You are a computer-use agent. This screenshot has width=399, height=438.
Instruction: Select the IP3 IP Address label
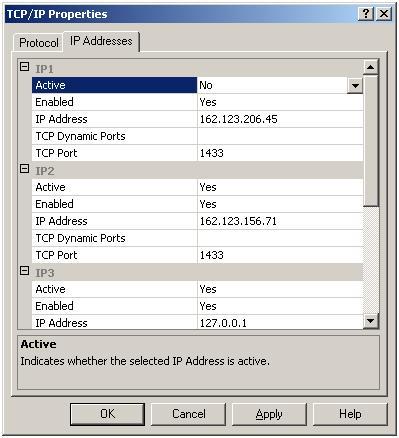(x=61, y=323)
